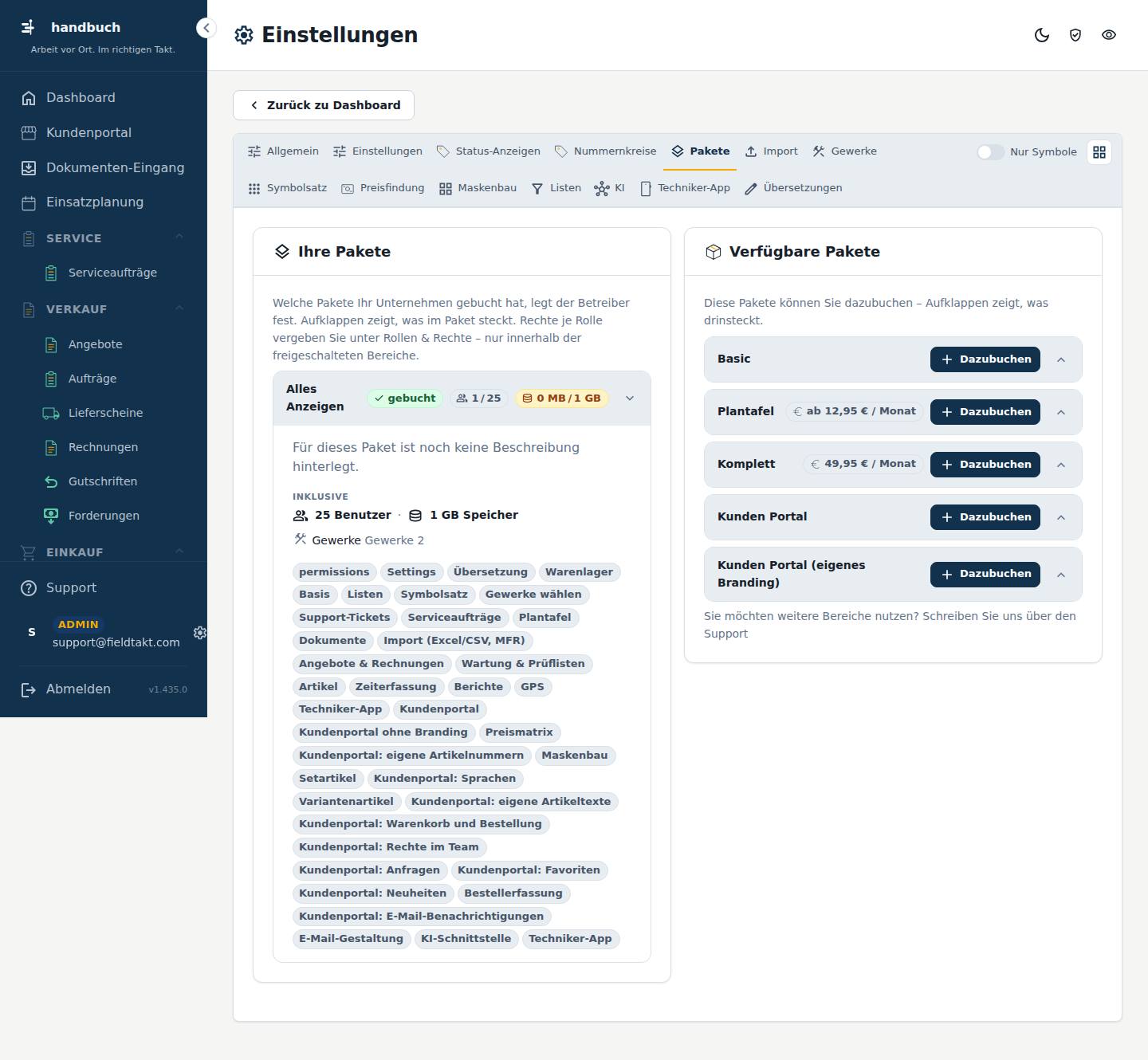This screenshot has height=1060, width=1148.
Task: Open Gutschriften in the sidebar
Action: 104,481
